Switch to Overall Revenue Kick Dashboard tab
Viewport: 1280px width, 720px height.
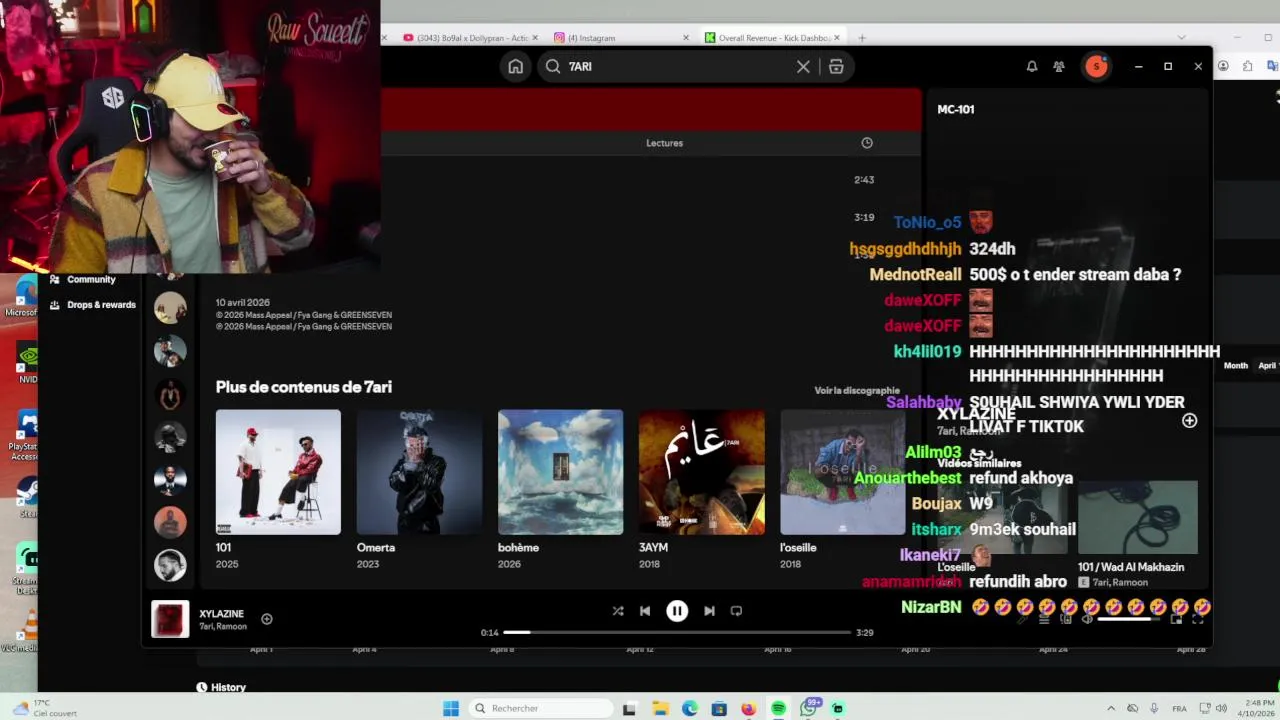773,38
